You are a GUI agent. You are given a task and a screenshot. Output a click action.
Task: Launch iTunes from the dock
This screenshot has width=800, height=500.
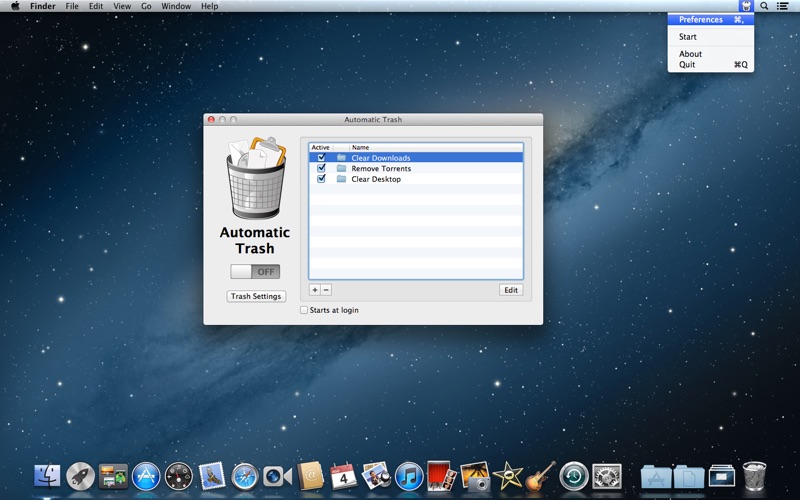[409, 477]
